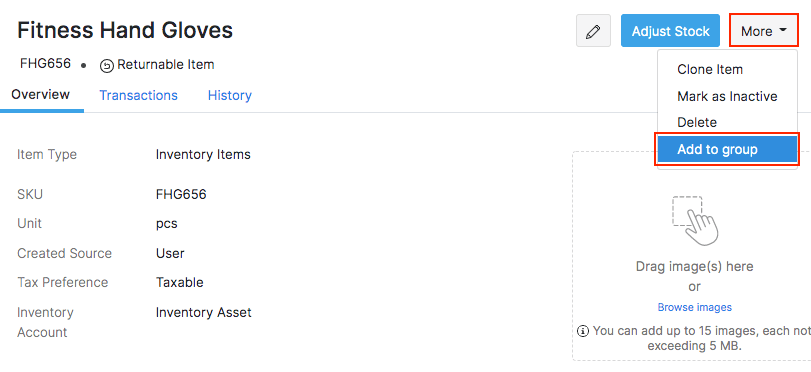Image resolution: width=811 pixels, height=372 pixels.
Task: Open the More dropdown menu
Action: (763, 31)
